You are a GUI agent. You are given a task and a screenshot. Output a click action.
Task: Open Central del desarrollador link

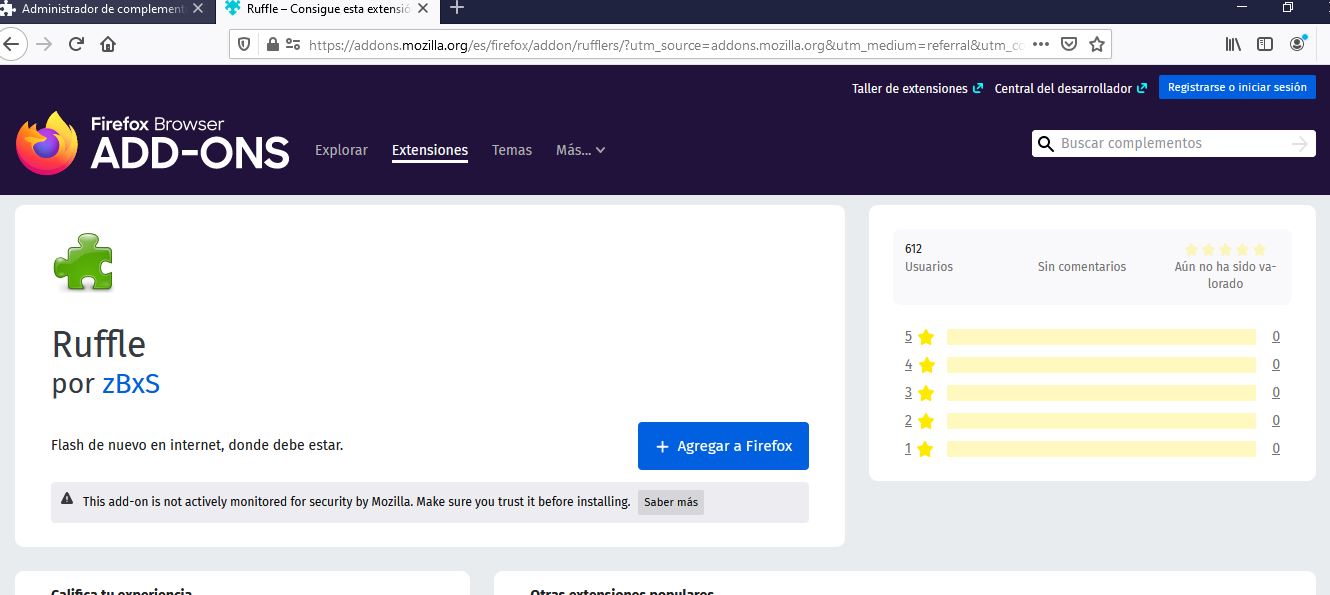tap(1070, 88)
